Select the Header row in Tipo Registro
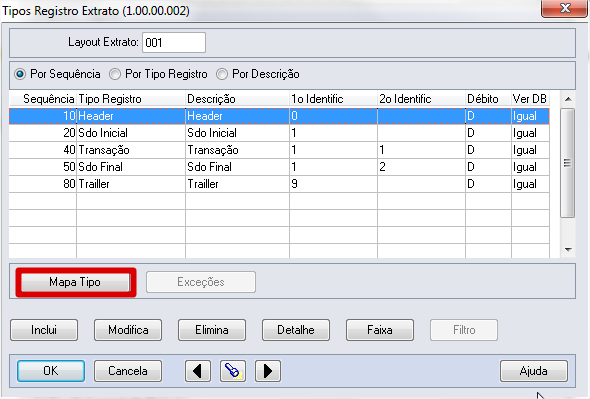Image resolution: width=590 pixels, height=399 pixels. pos(131,116)
